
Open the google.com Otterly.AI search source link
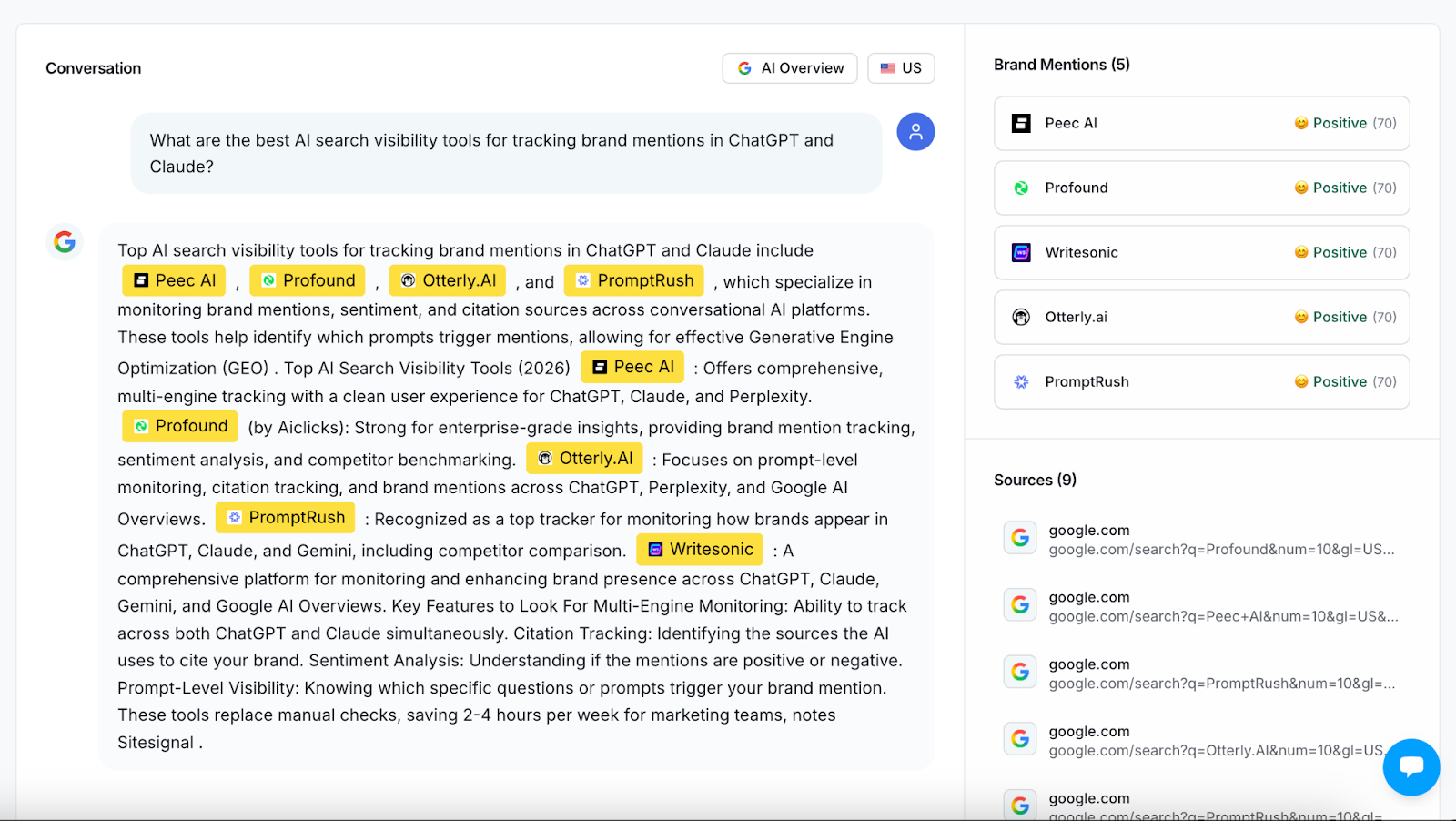1215,751
